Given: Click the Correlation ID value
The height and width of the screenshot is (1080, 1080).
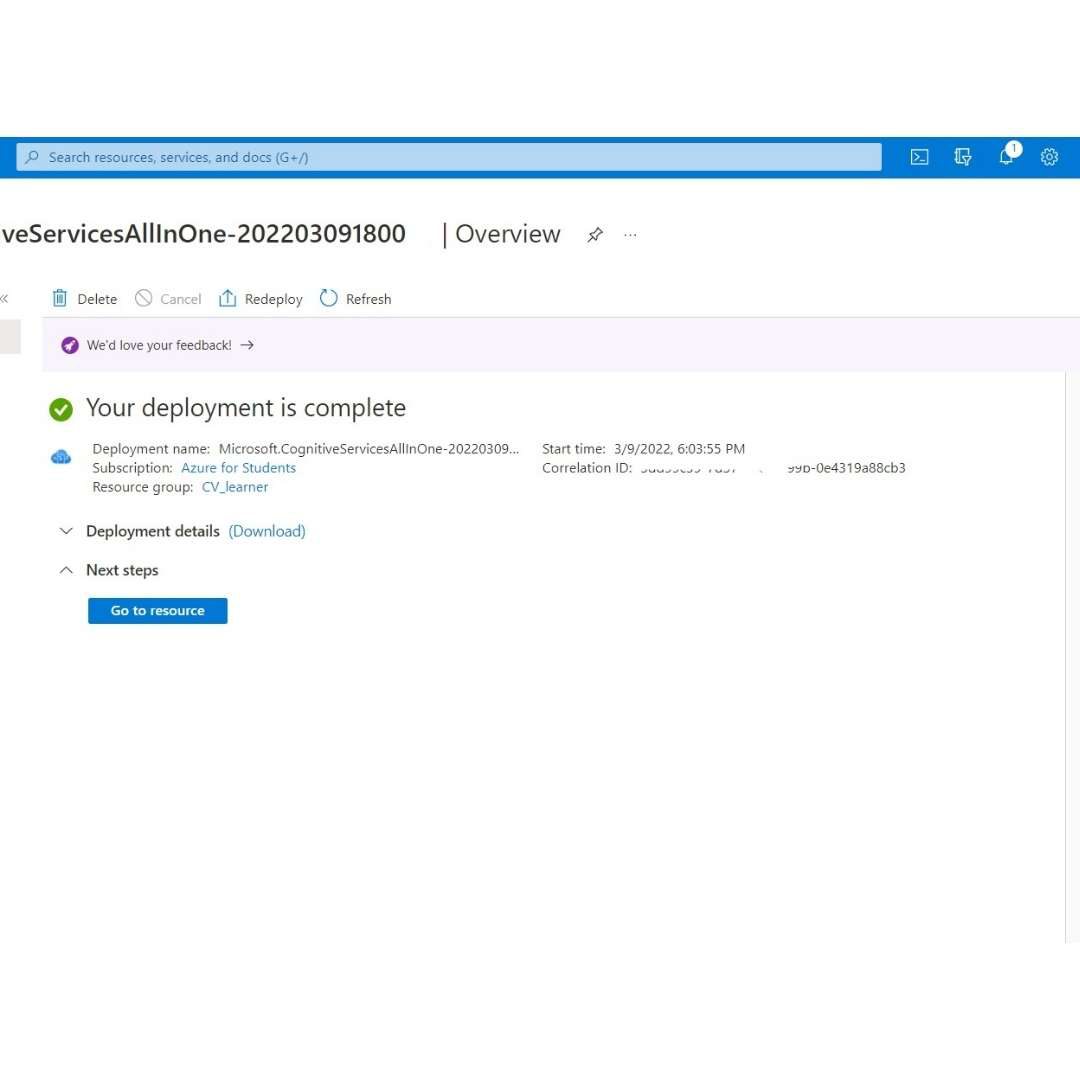Looking at the screenshot, I should click(x=773, y=468).
